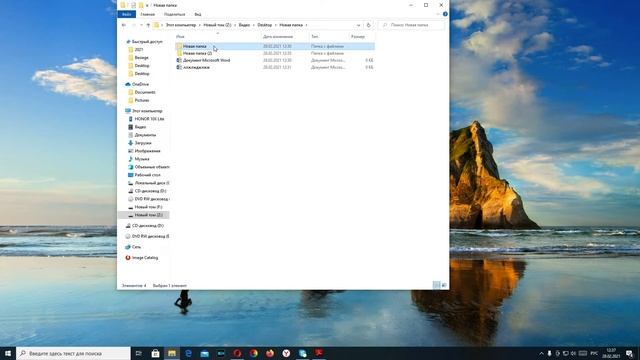
Task: Open Image Catalog in the navigation pane
Action: tap(145, 258)
